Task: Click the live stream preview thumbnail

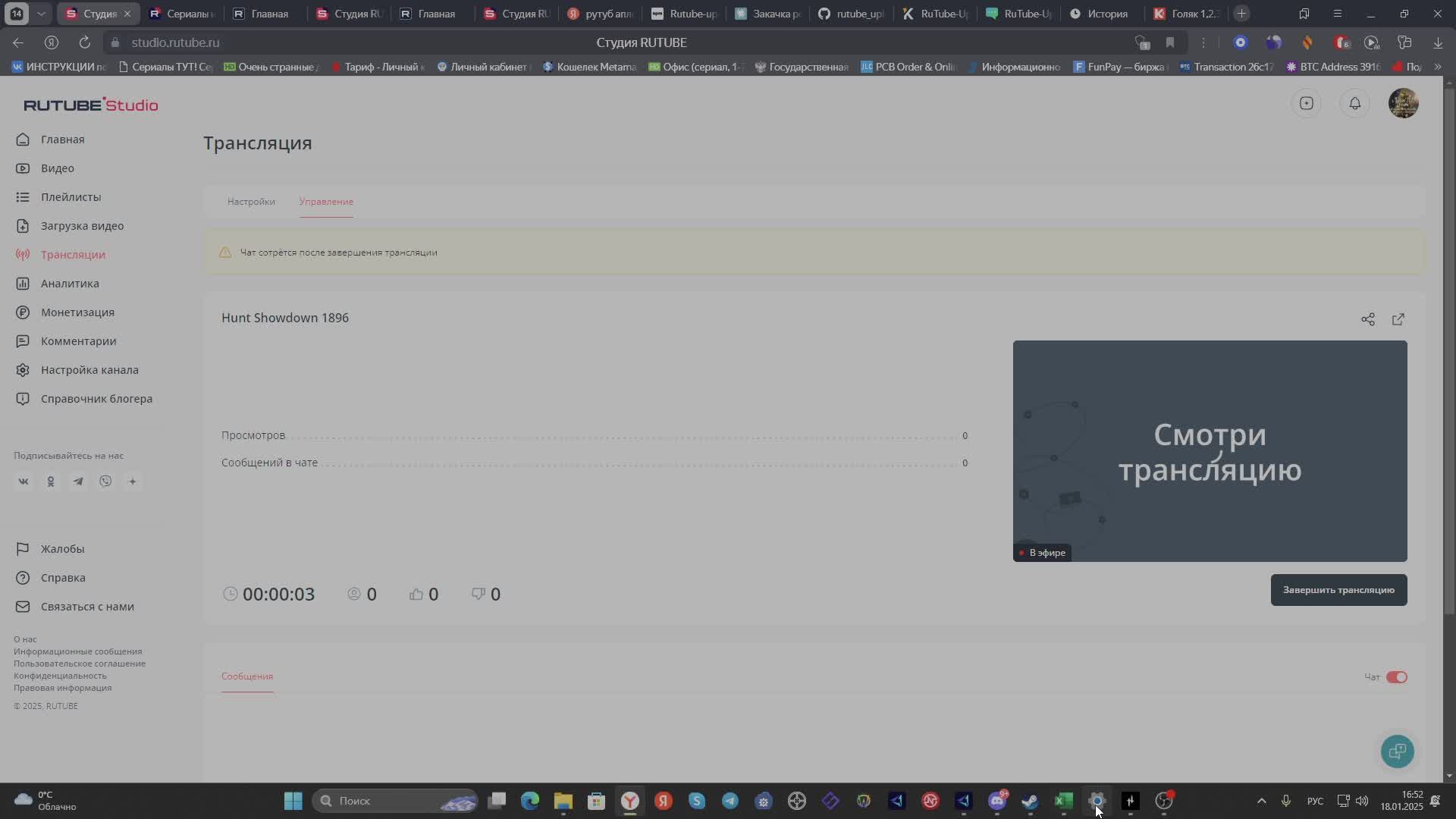Action: pos(1210,451)
